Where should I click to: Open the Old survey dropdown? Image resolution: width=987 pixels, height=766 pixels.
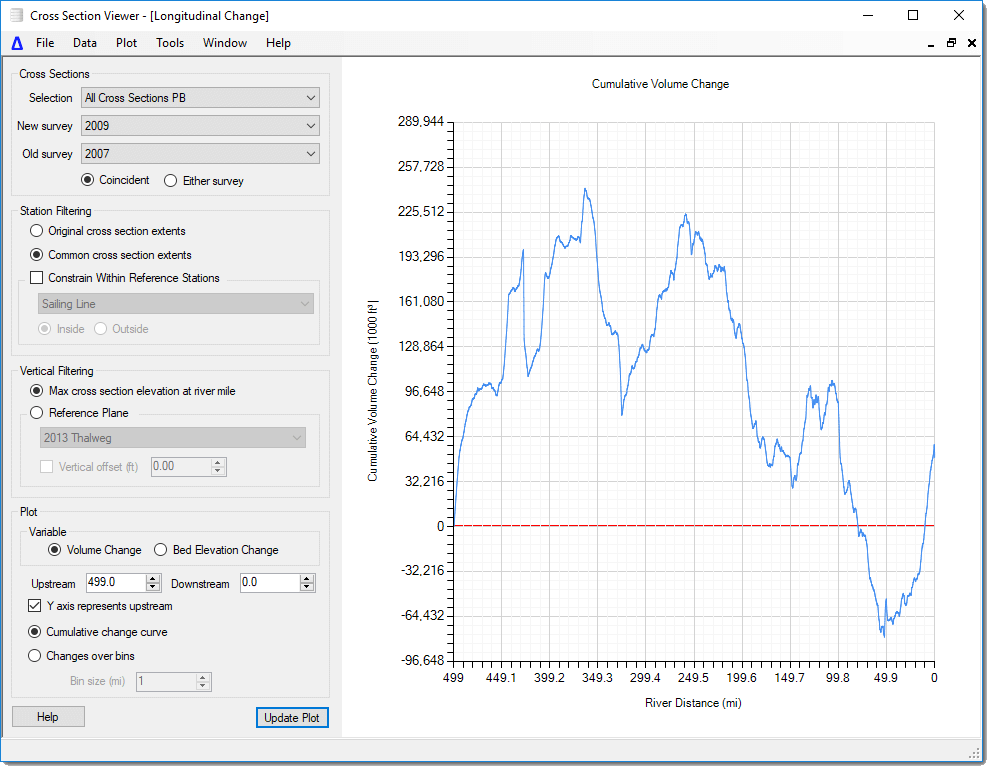coord(310,153)
